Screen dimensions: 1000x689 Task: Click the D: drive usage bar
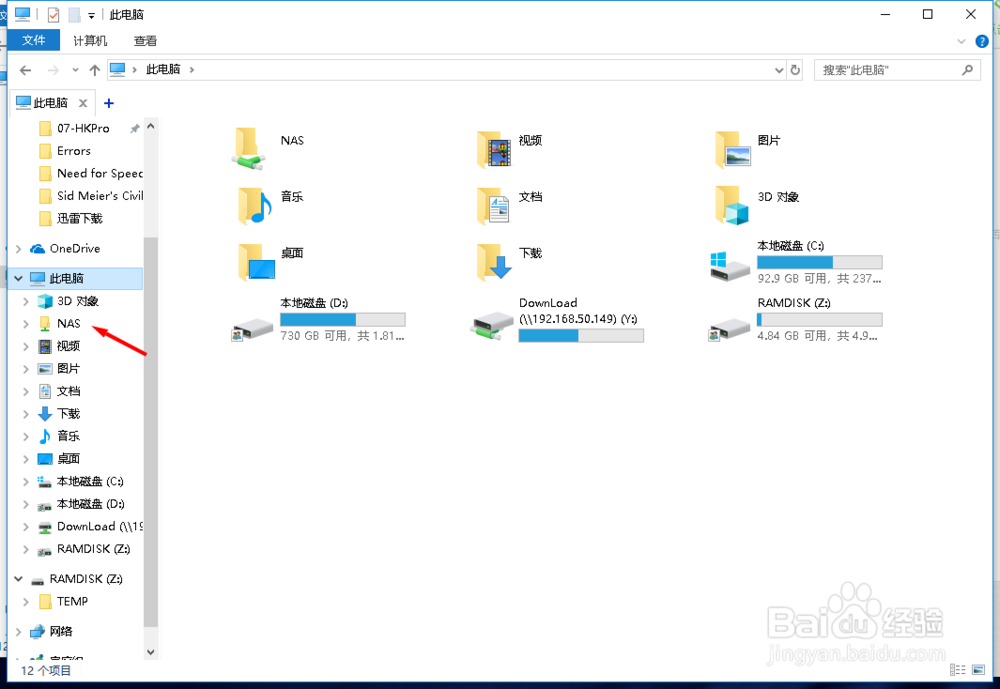342,320
